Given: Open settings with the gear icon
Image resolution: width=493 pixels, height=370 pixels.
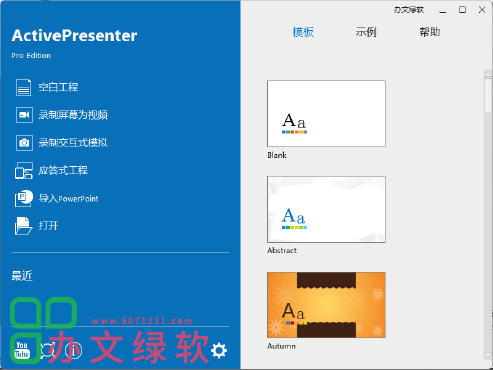Looking at the screenshot, I should (x=219, y=350).
